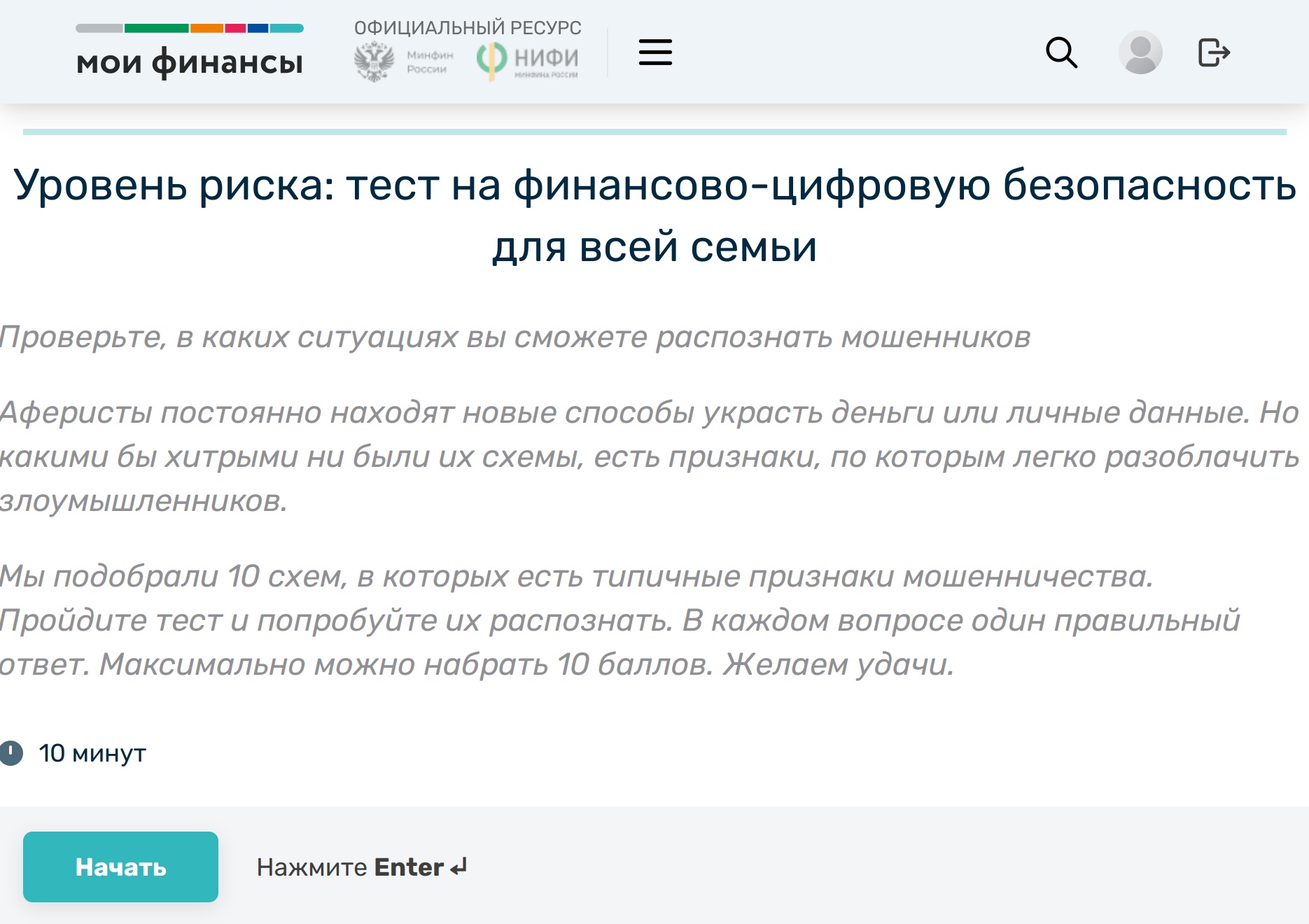This screenshot has width=1309, height=924.
Task: Click the paragraph starting with Аферисты
Action: click(x=650, y=456)
